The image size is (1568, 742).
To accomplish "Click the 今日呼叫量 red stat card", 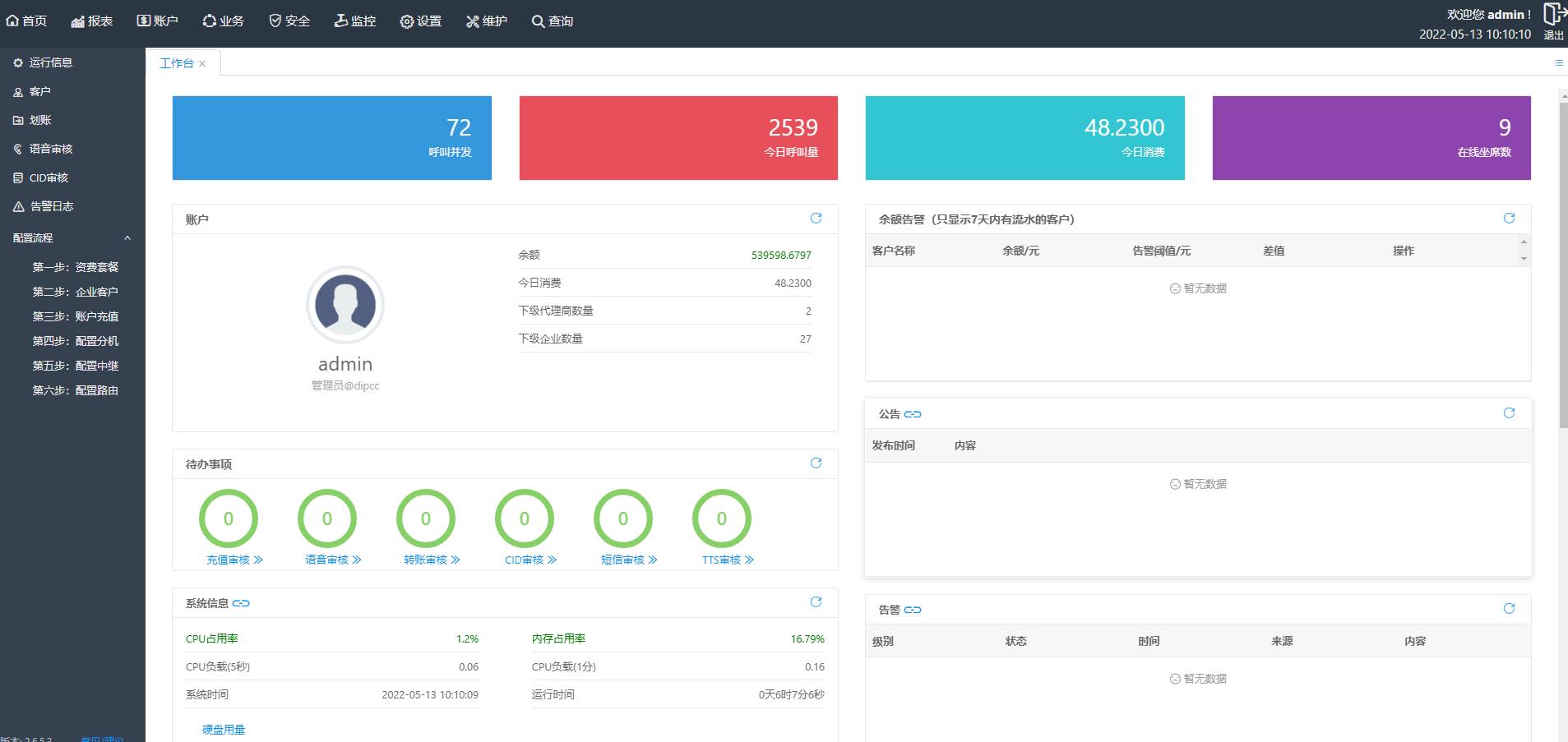I will point(678,138).
